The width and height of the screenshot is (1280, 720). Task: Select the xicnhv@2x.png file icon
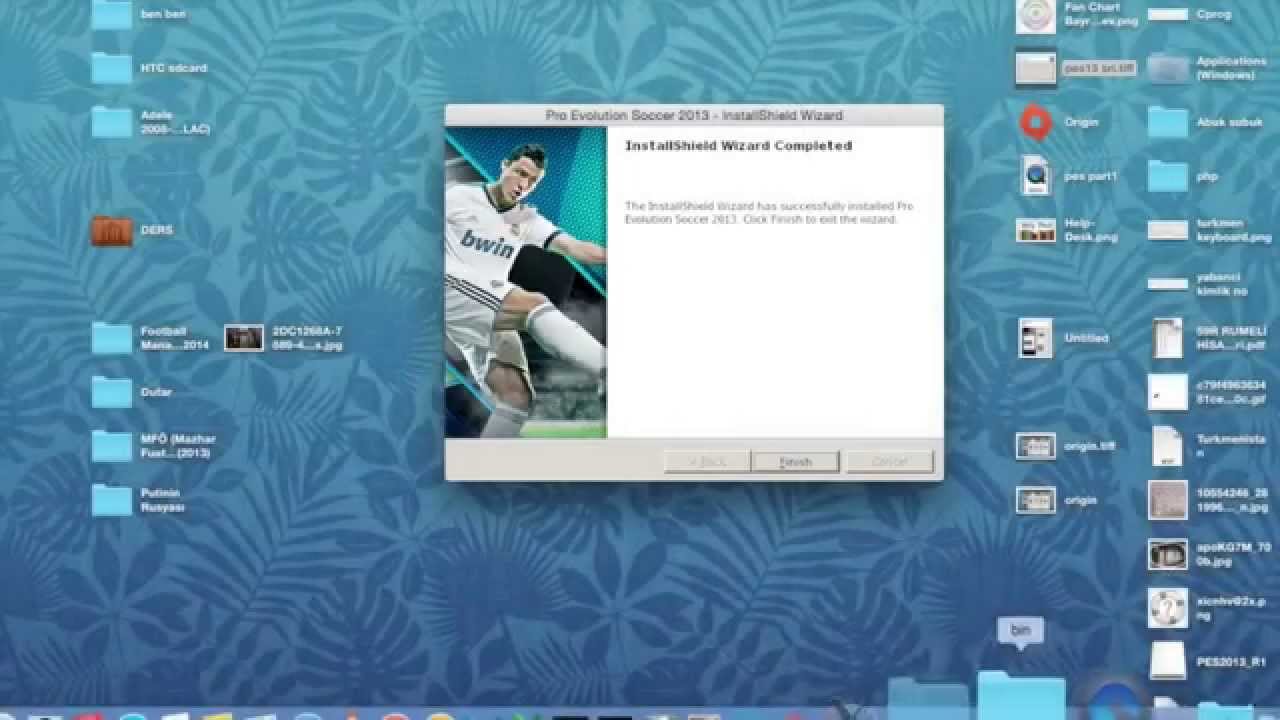[x=1168, y=608]
